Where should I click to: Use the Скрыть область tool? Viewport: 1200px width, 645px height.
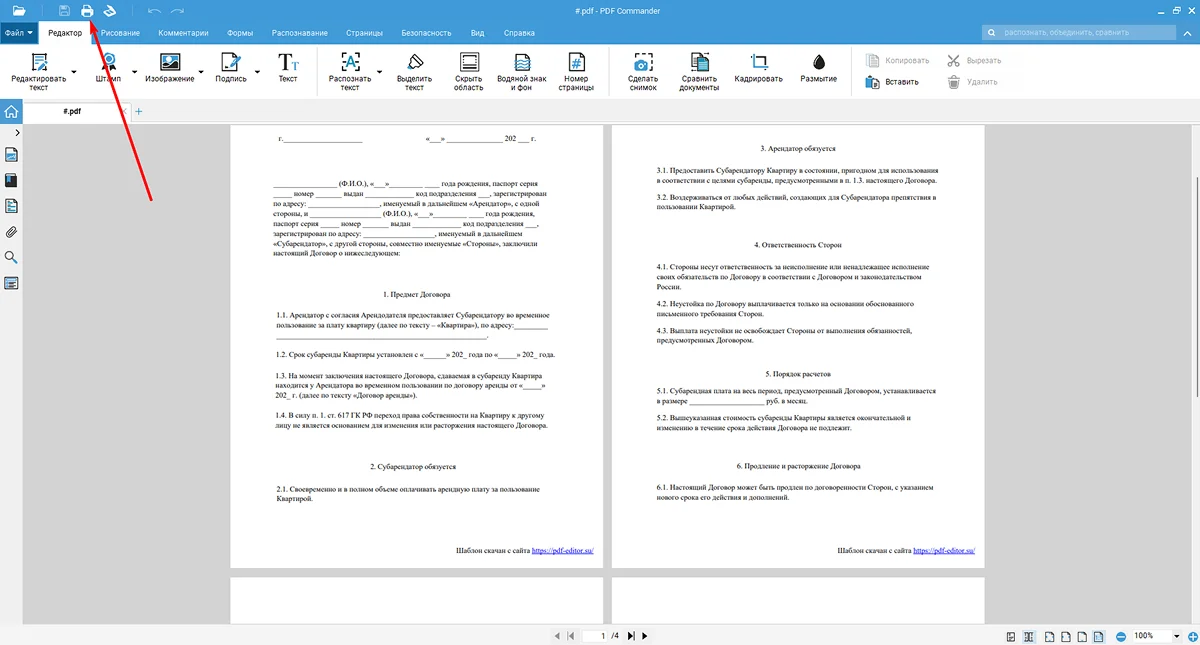pyautogui.click(x=468, y=71)
